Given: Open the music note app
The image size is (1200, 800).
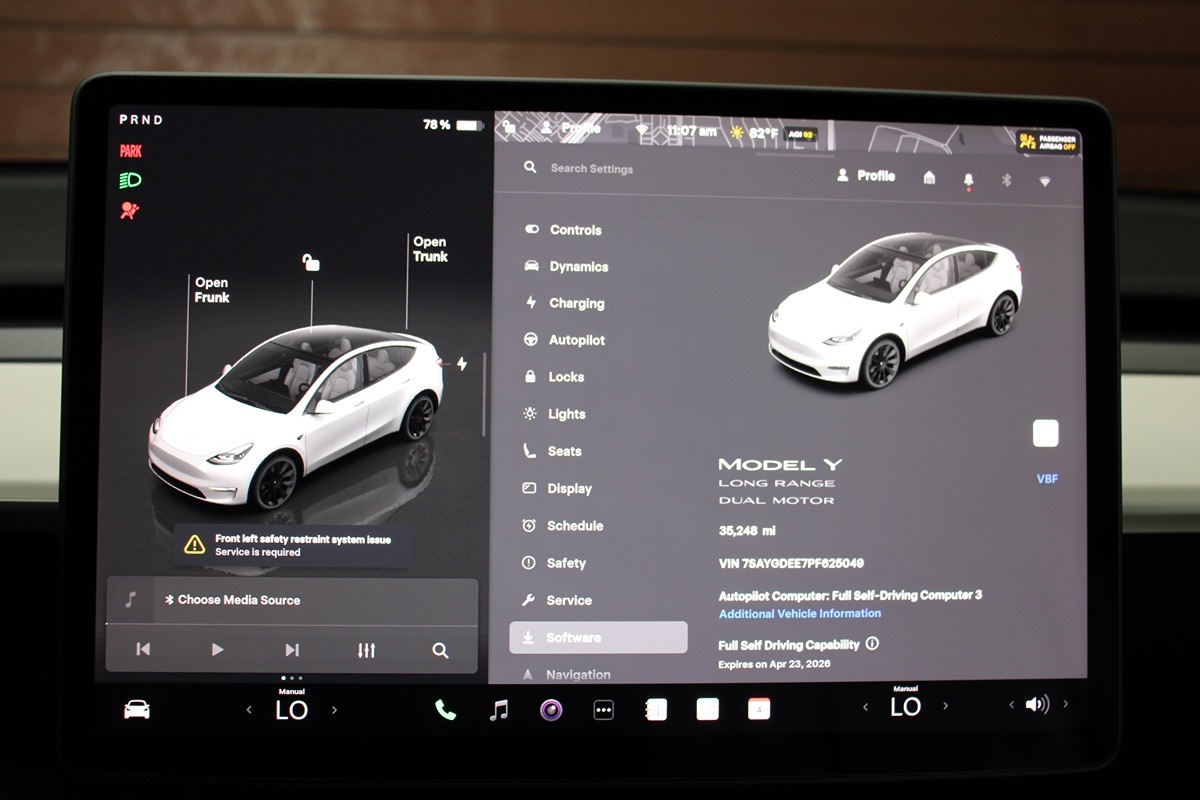Looking at the screenshot, I should click(498, 709).
